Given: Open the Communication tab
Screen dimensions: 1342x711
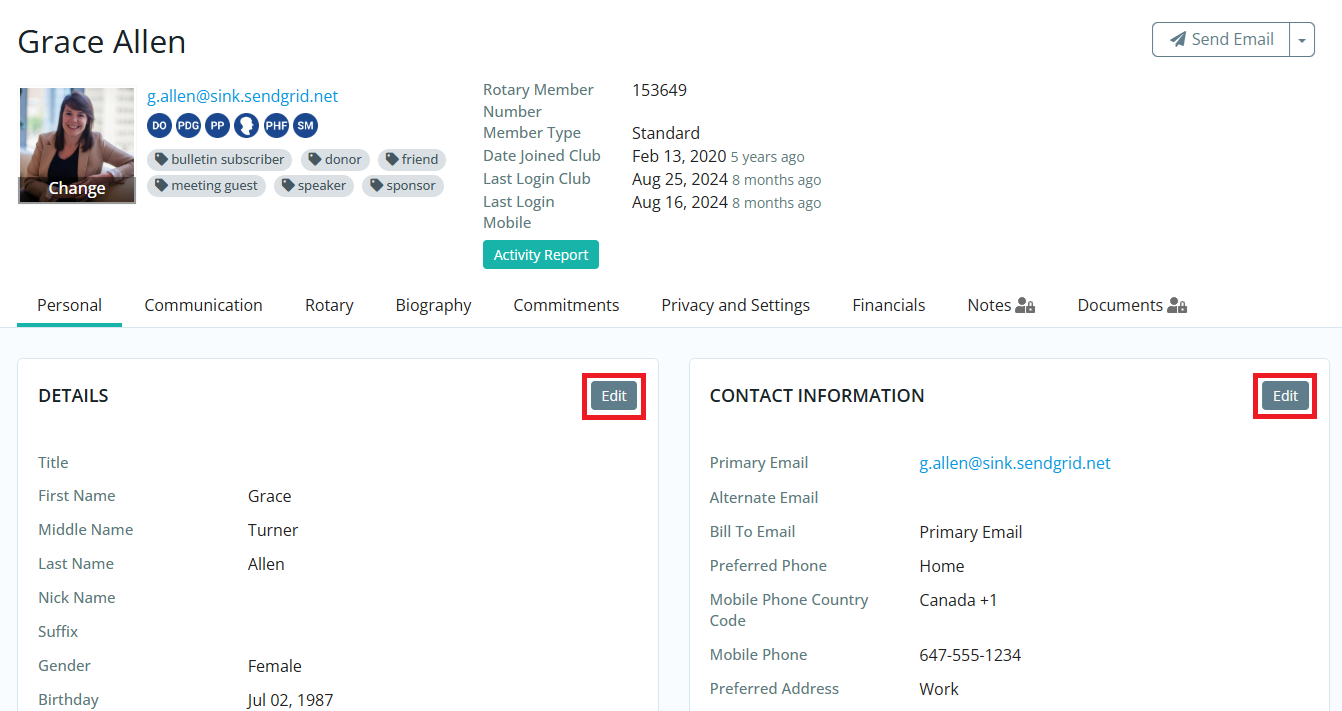Looking at the screenshot, I should tap(203, 306).
